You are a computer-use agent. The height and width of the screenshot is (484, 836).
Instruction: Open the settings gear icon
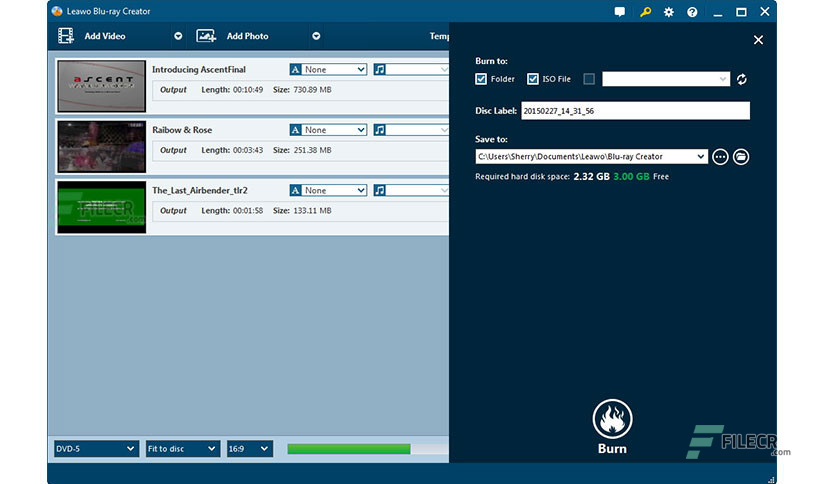click(669, 12)
